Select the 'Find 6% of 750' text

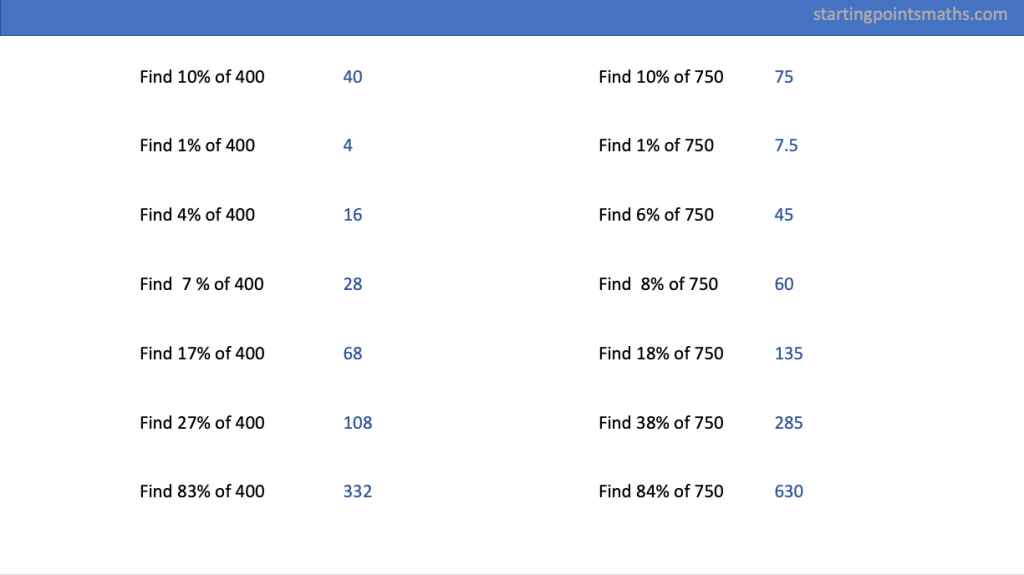(656, 215)
